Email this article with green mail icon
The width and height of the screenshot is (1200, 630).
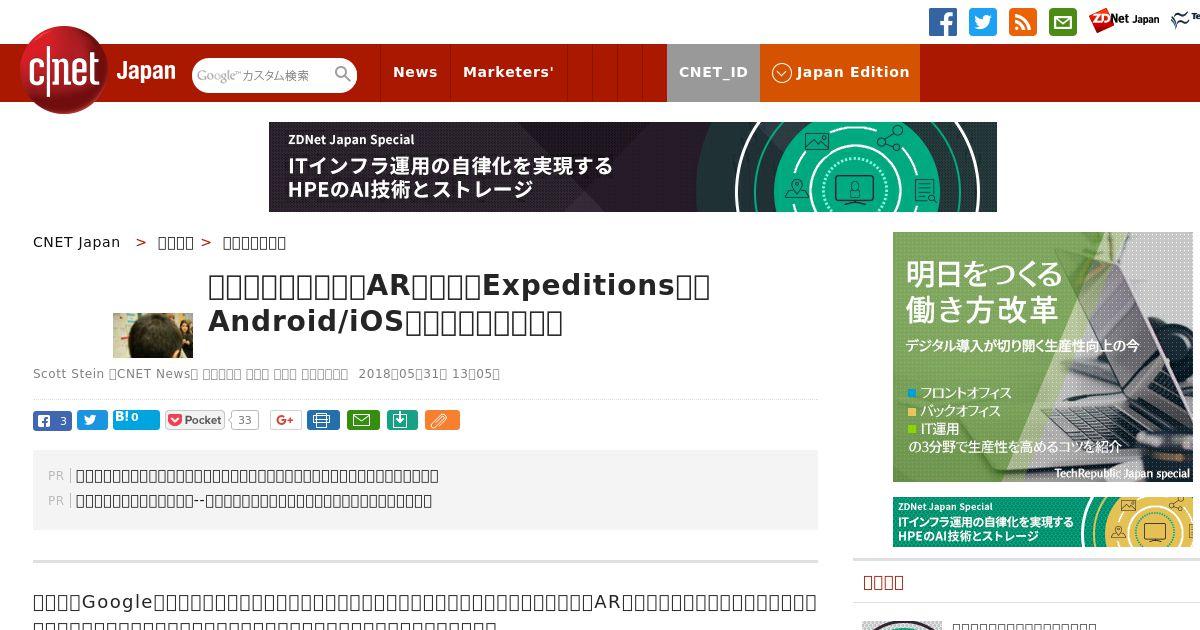point(363,421)
